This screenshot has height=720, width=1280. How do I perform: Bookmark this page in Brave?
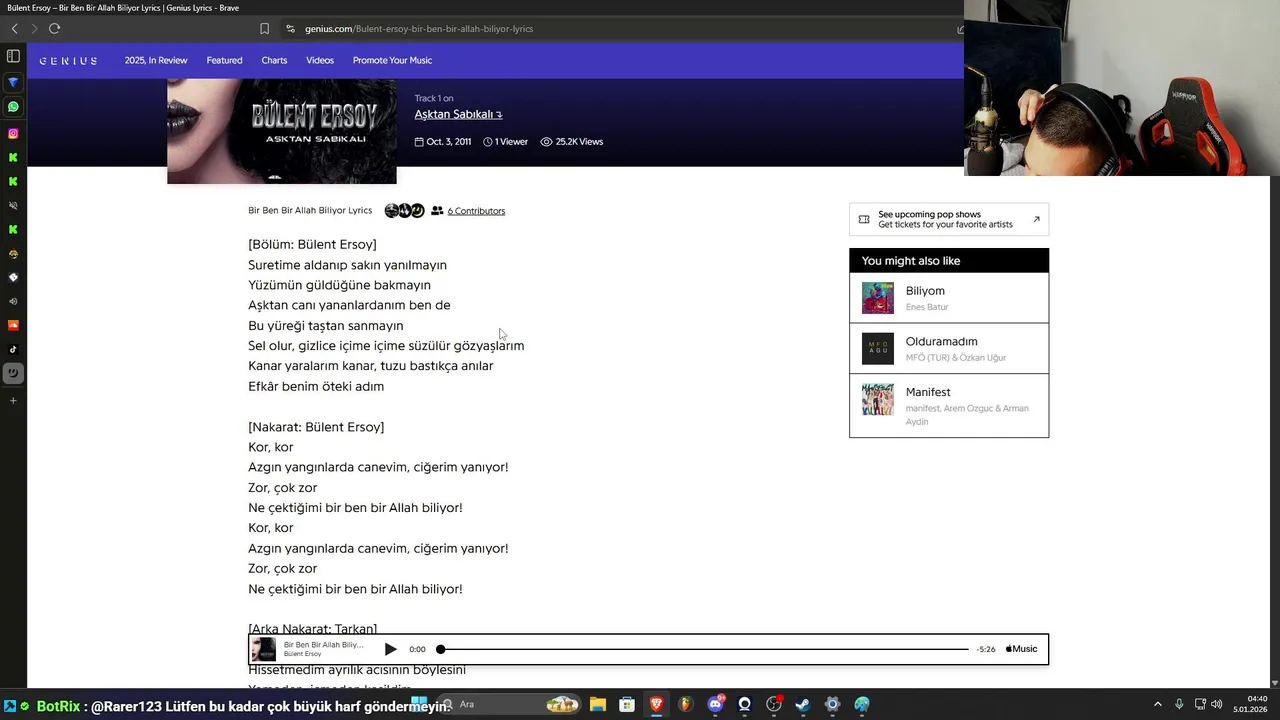pyautogui.click(x=264, y=28)
